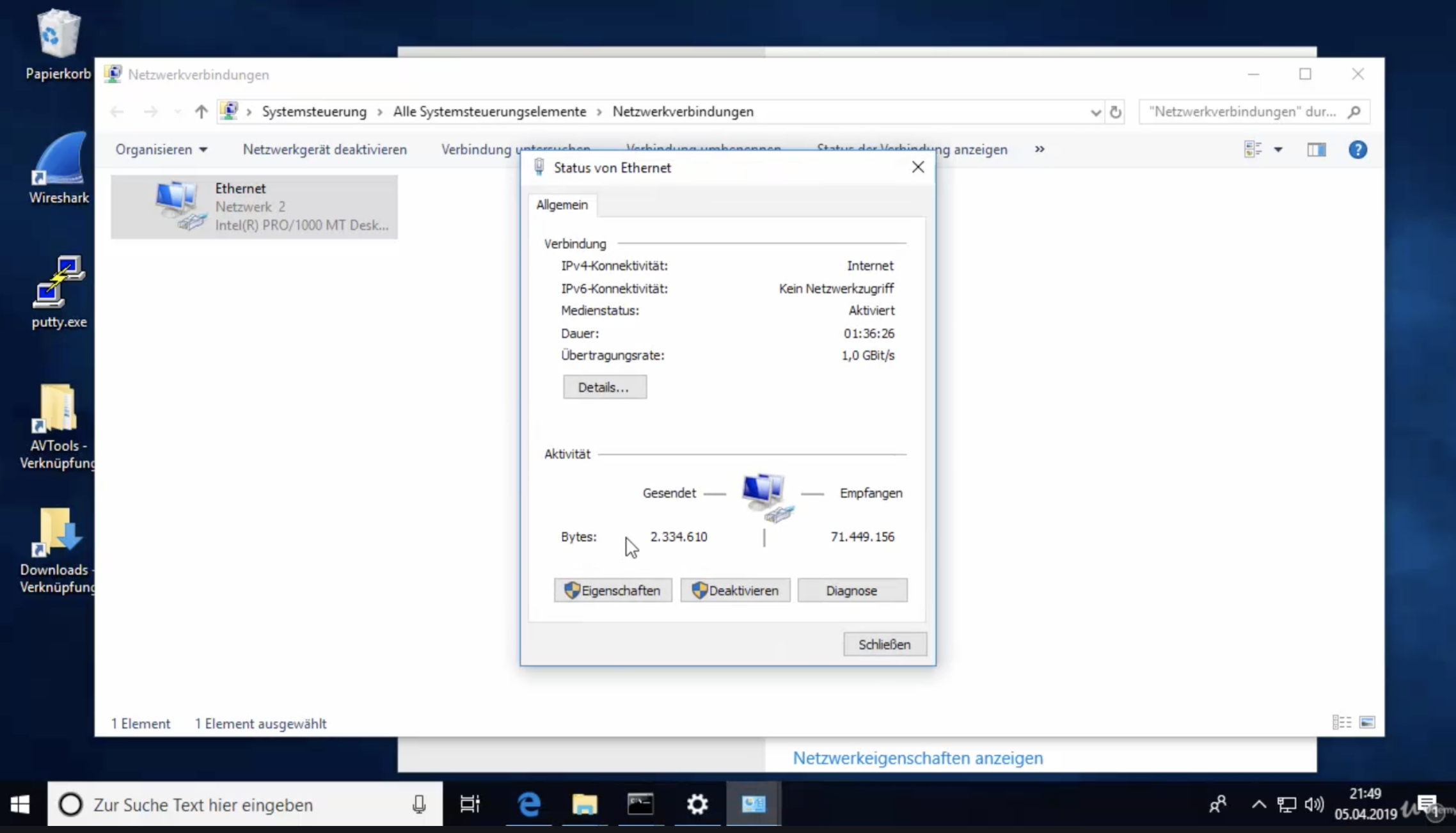Click the Übertragungsrate value 1,0 GBit/s
This screenshot has height=833, width=1456.
[x=868, y=356]
